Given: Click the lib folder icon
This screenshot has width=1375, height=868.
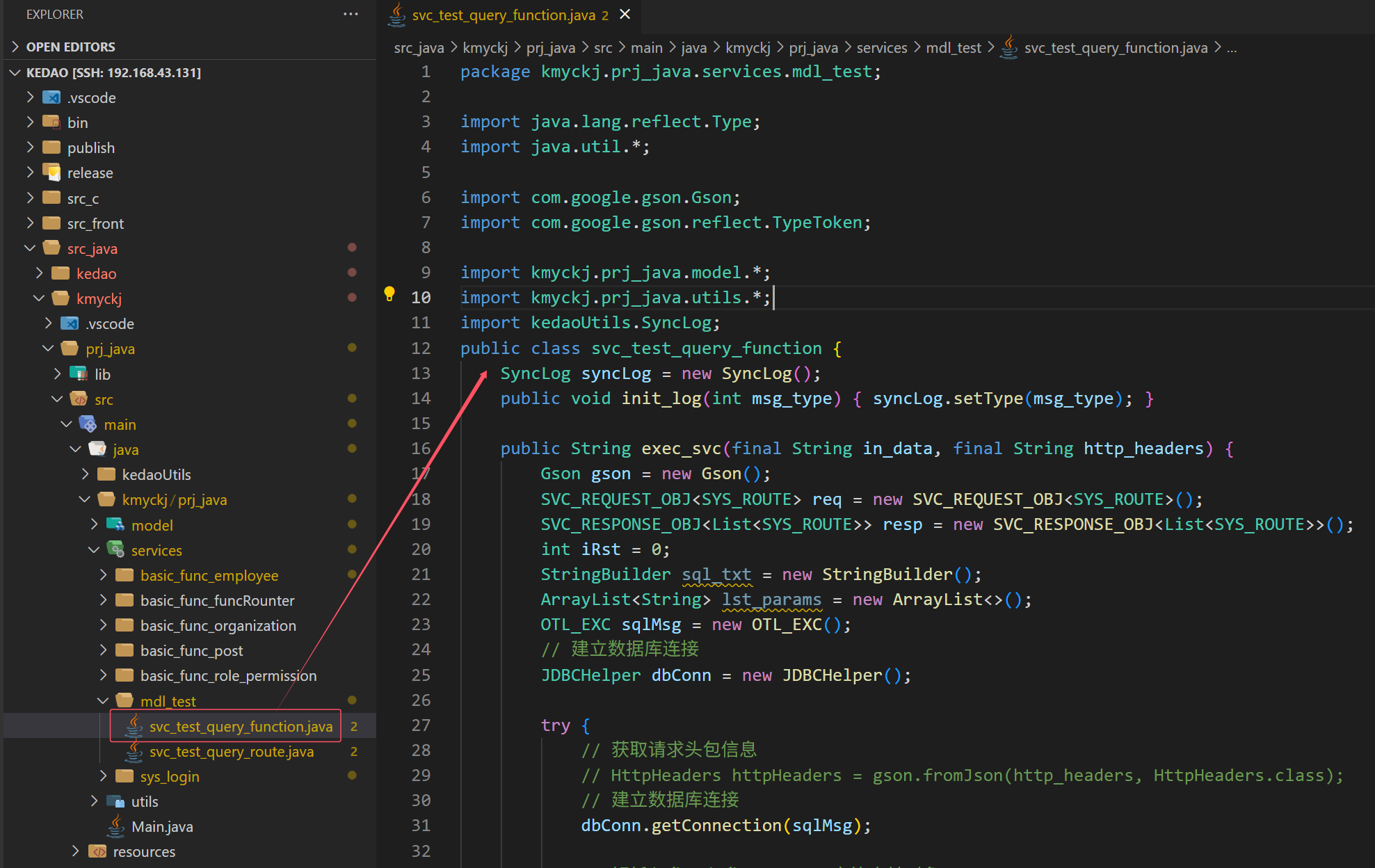Looking at the screenshot, I should pos(79,374).
